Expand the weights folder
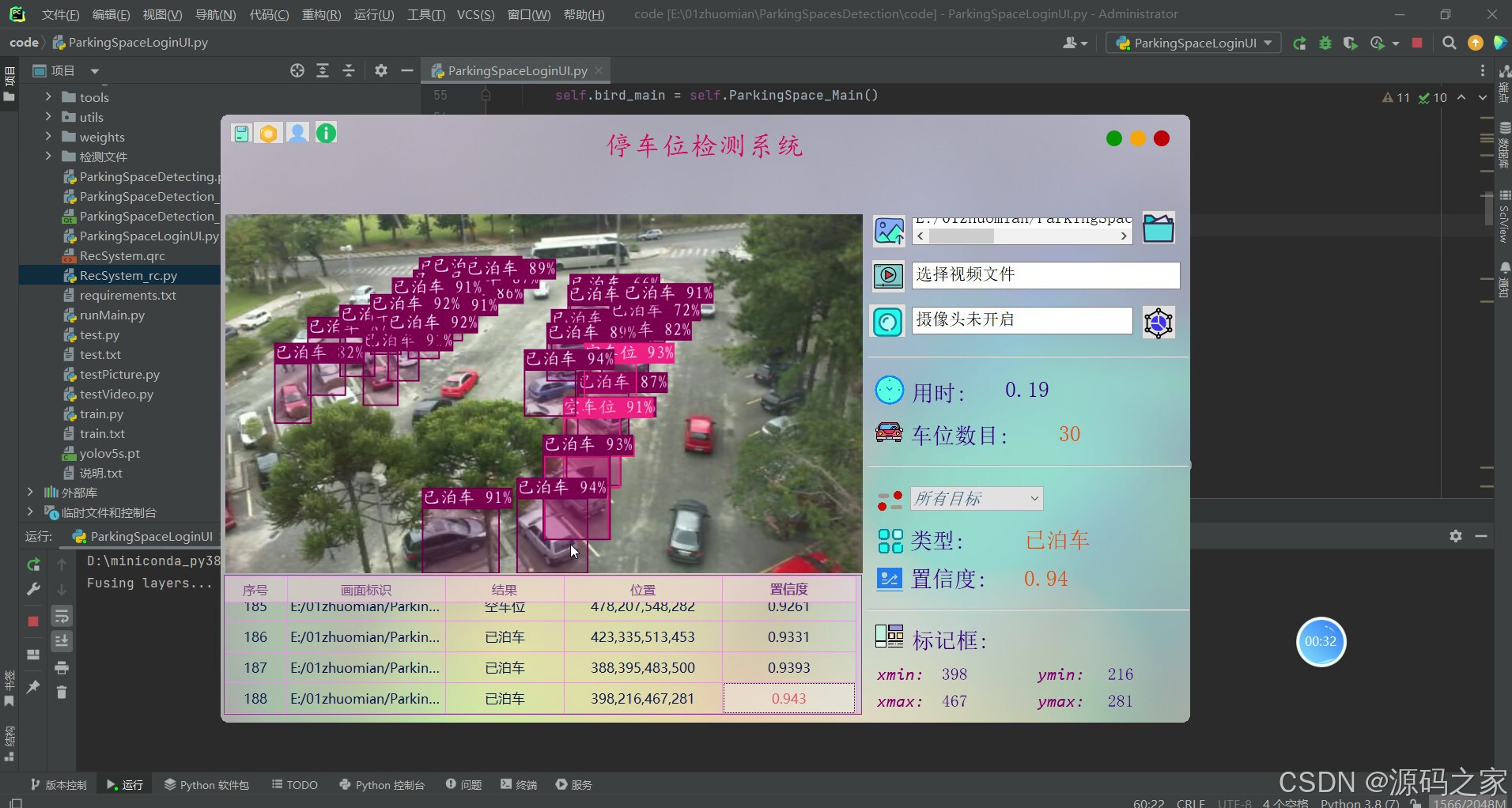This screenshot has width=1512, height=808. pyautogui.click(x=48, y=136)
